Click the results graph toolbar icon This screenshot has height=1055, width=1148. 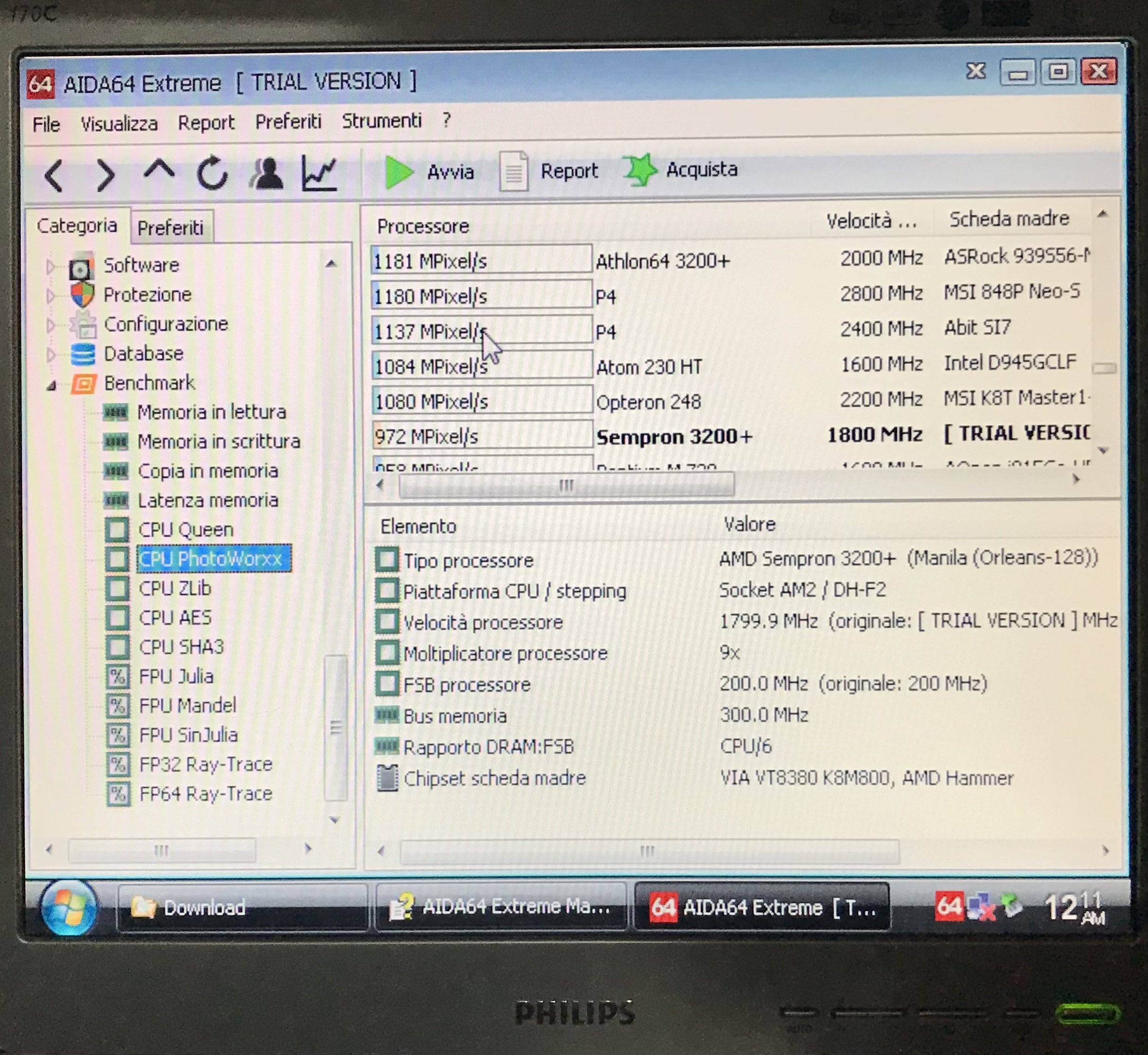tap(320, 173)
